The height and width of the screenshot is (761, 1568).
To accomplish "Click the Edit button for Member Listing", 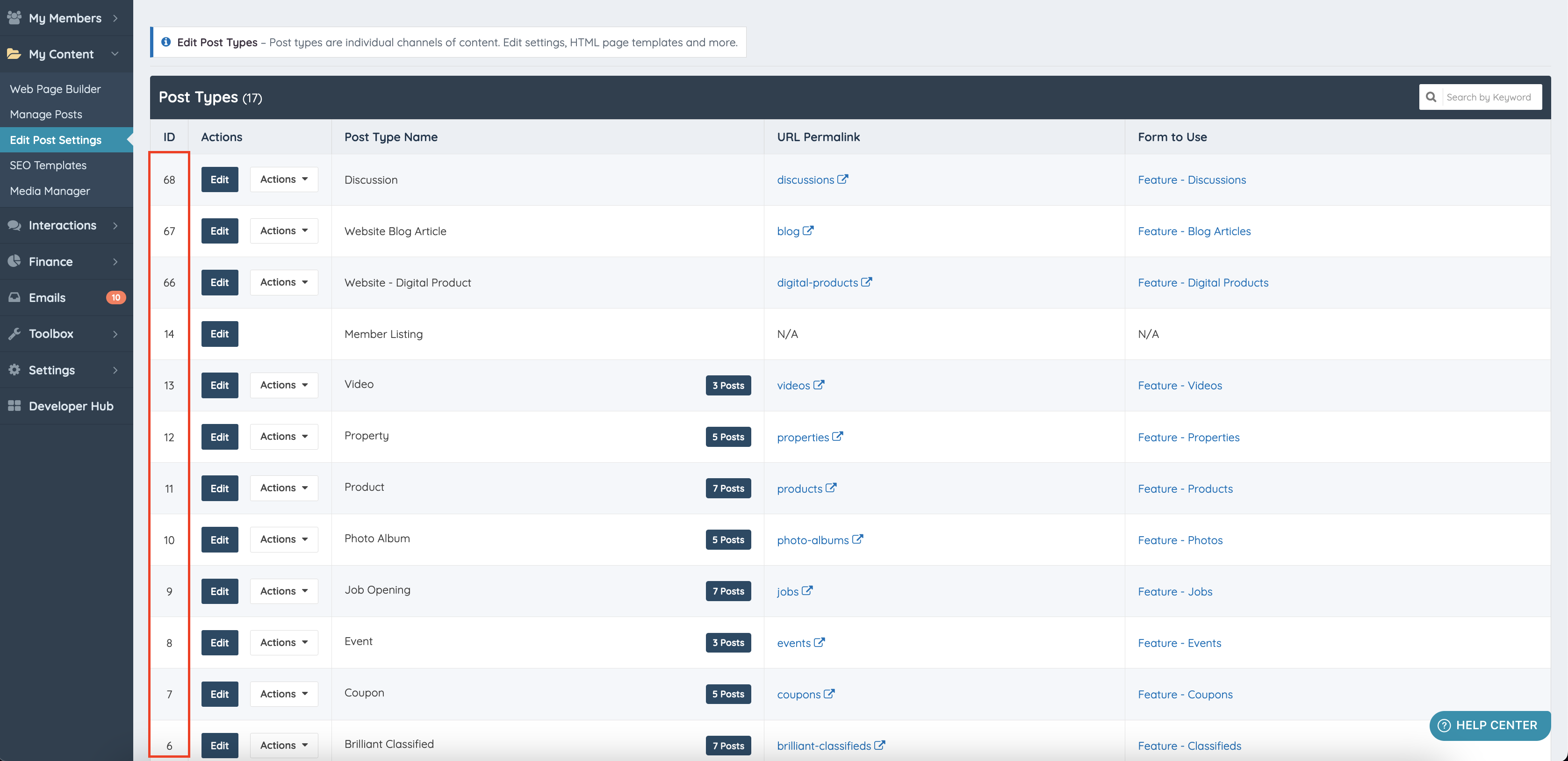I will pos(219,334).
